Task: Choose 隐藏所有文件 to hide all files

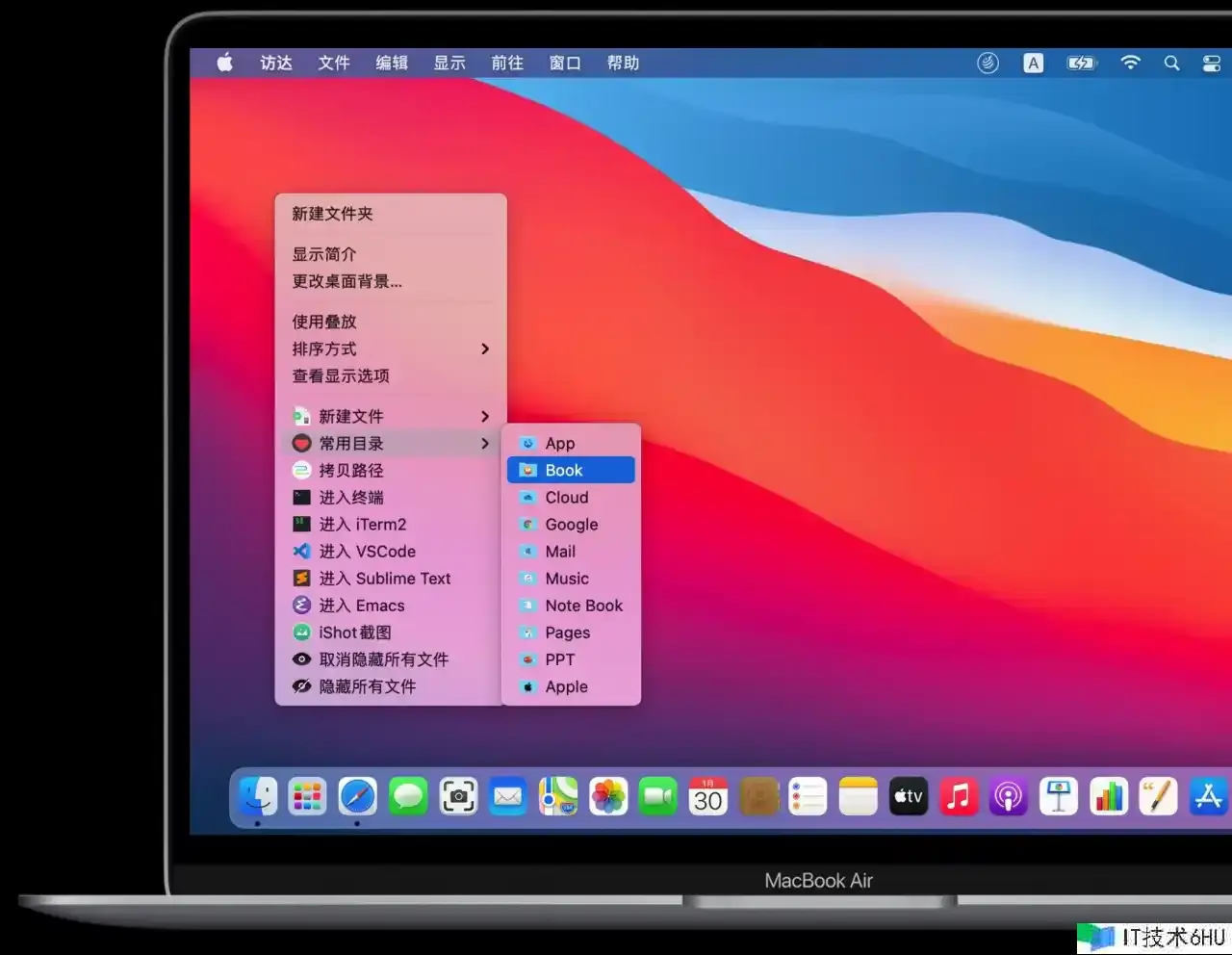Action: point(367,686)
